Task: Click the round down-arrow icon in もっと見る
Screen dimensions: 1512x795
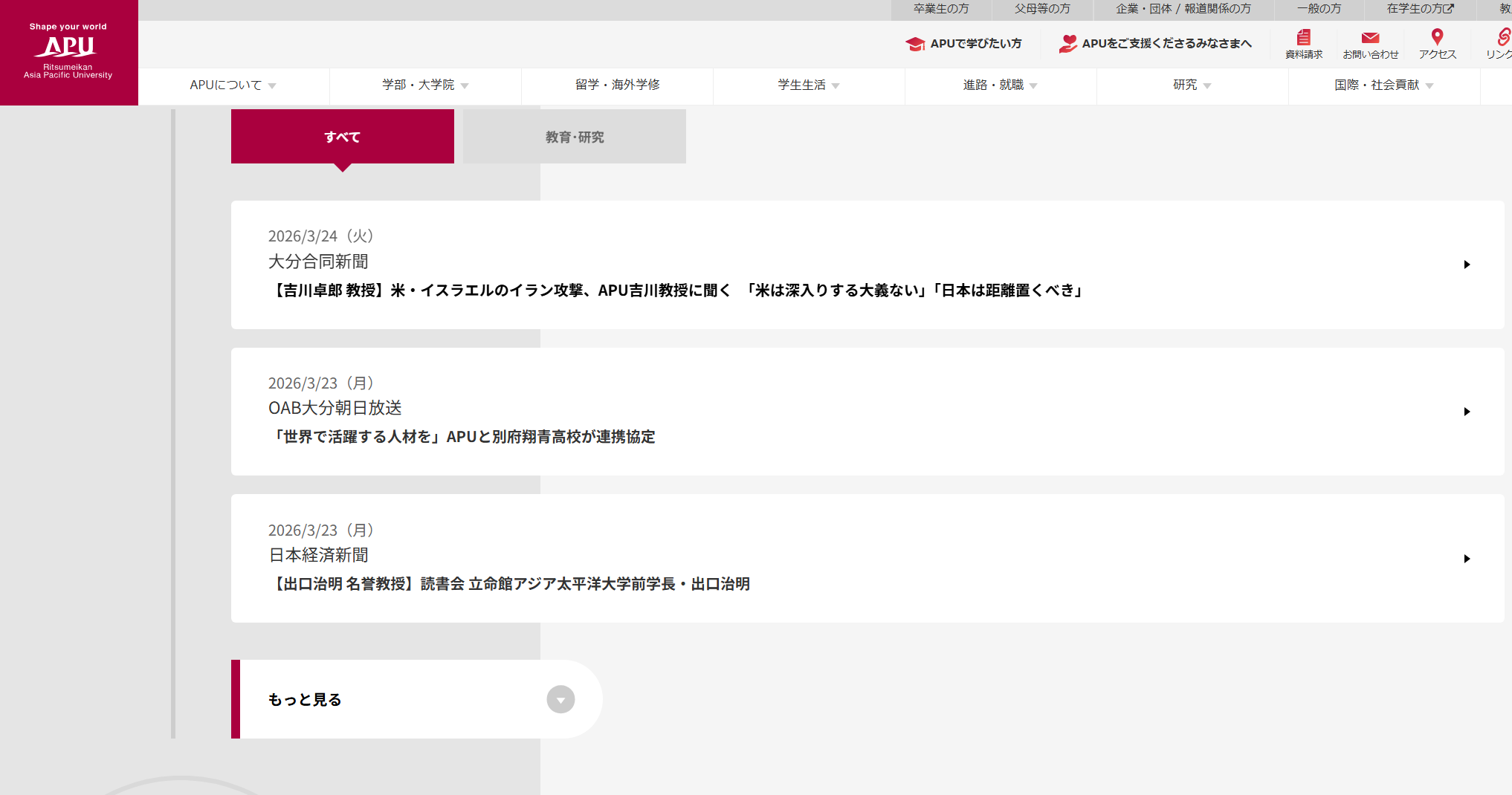Action: pyautogui.click(x=560, y=699)
